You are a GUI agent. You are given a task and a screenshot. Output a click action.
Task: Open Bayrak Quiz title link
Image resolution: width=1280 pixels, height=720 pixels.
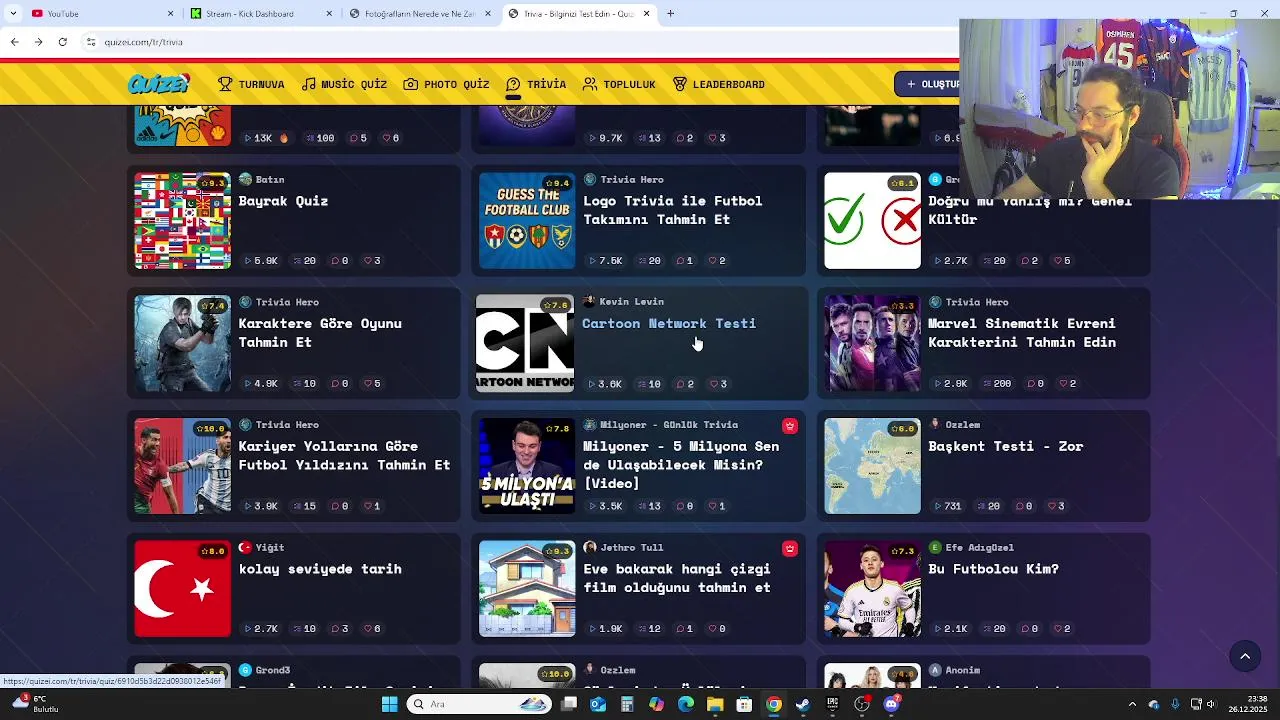pyautogui.click(x=283, y=201)
